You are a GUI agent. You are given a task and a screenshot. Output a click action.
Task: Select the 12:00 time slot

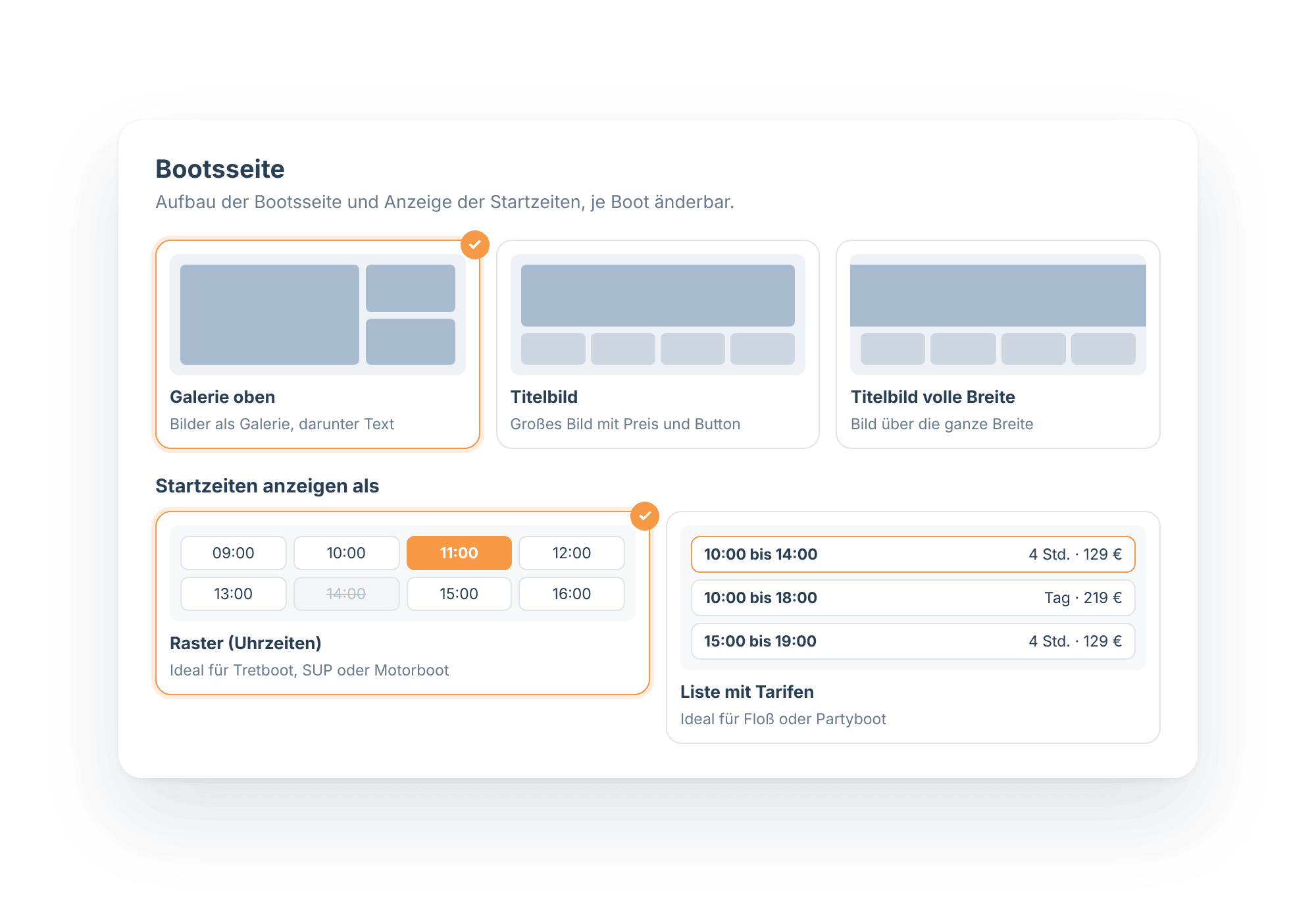(572, 553)
